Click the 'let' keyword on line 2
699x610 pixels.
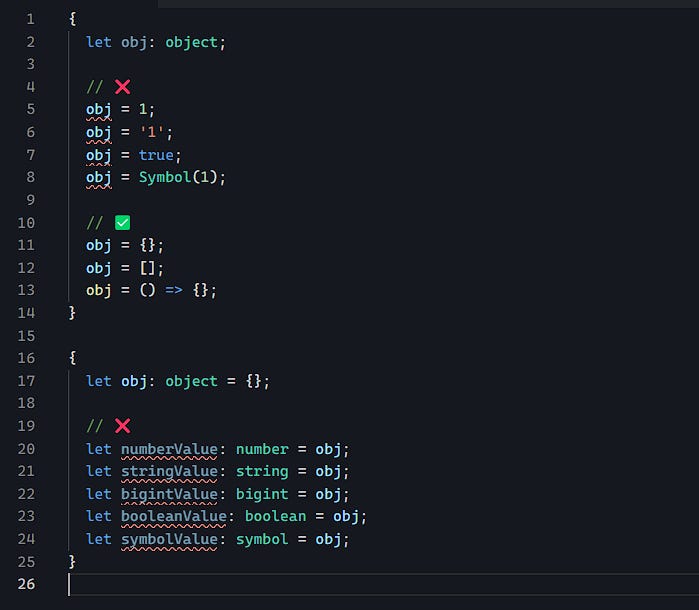[99, 42]
